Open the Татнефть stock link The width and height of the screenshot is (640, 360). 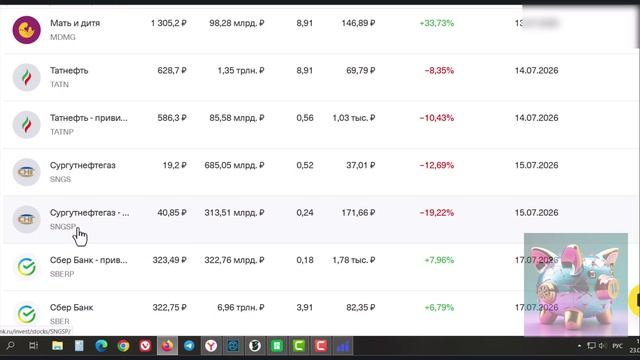(69, 71)
